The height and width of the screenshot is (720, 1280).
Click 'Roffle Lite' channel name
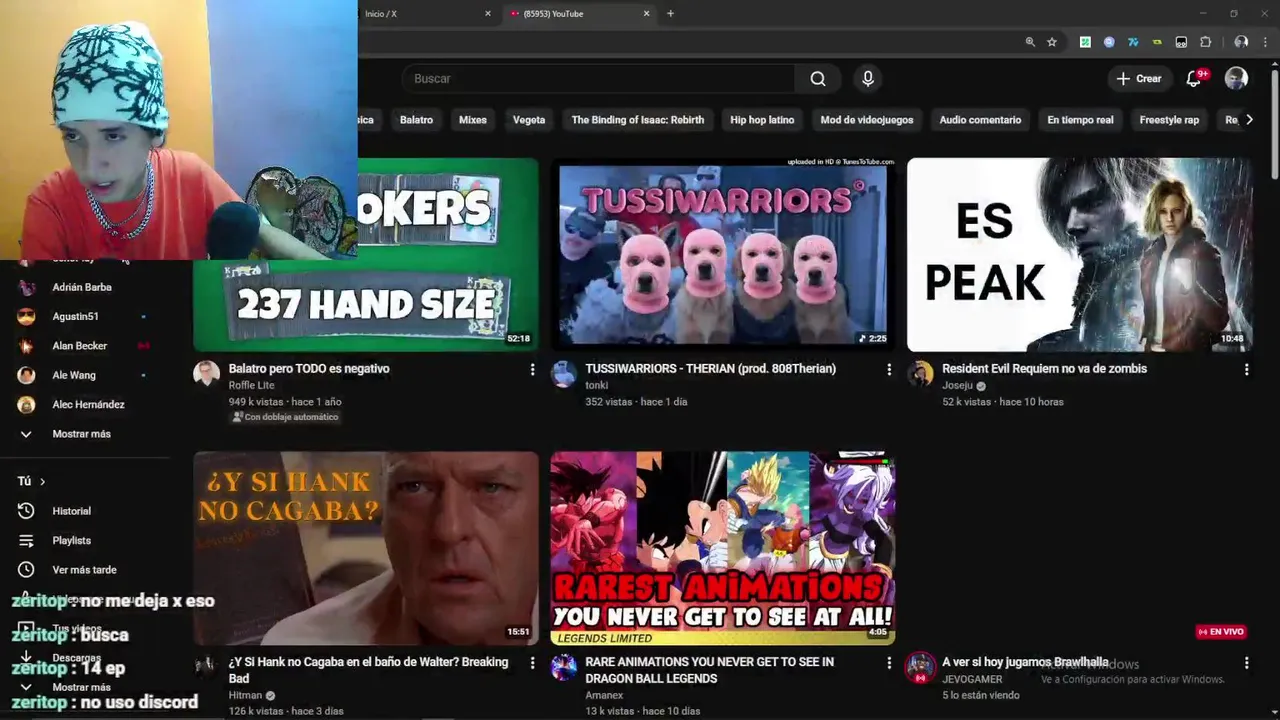(x=251, y=386)
